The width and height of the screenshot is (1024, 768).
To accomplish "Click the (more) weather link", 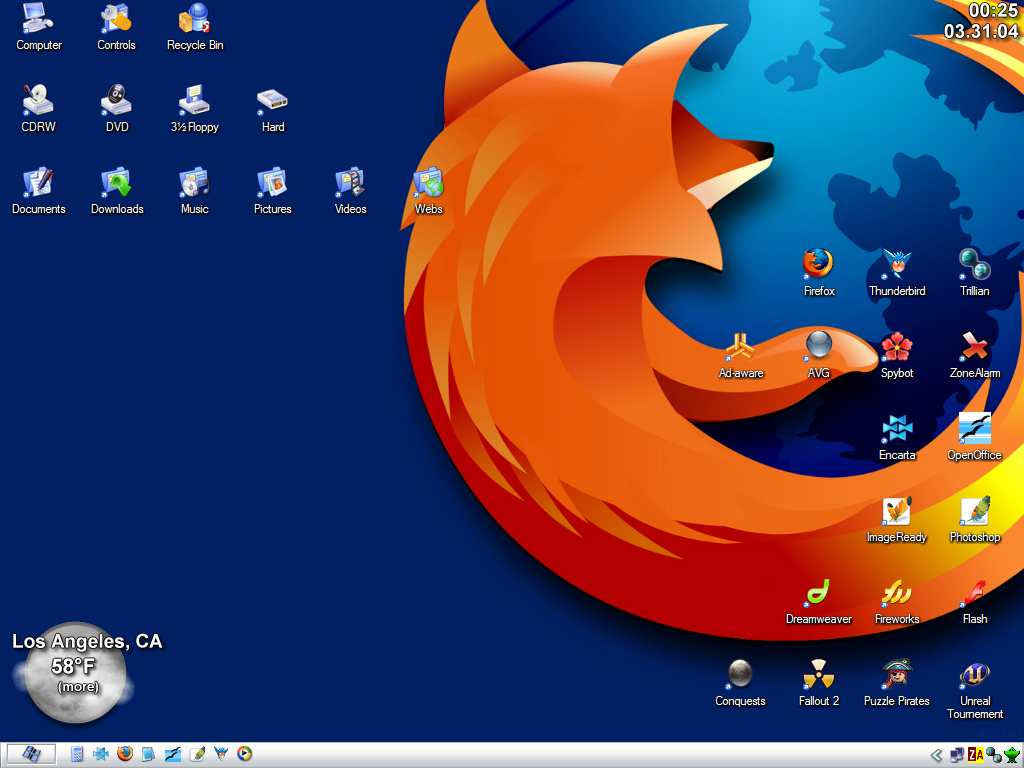I will (x=78, y=687).
